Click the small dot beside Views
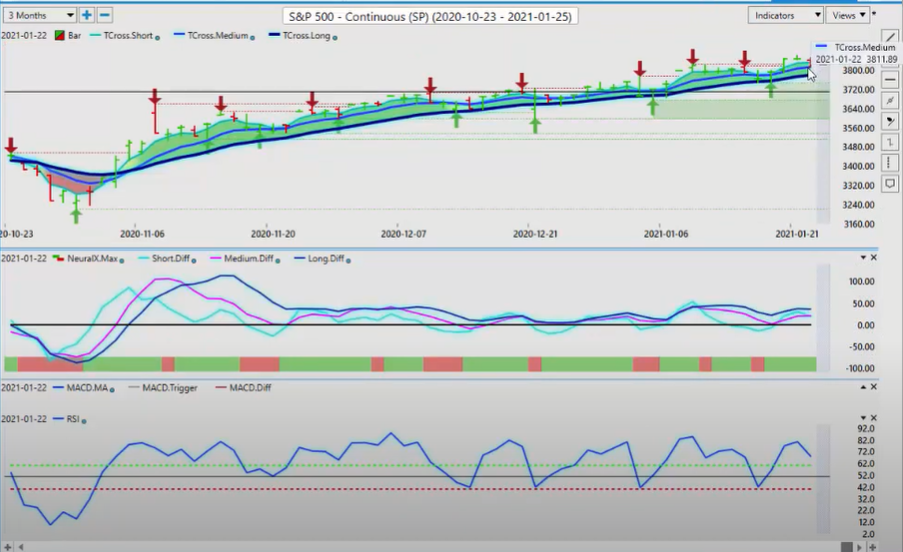This screenshot has height=552, width=903. point(875,13)
